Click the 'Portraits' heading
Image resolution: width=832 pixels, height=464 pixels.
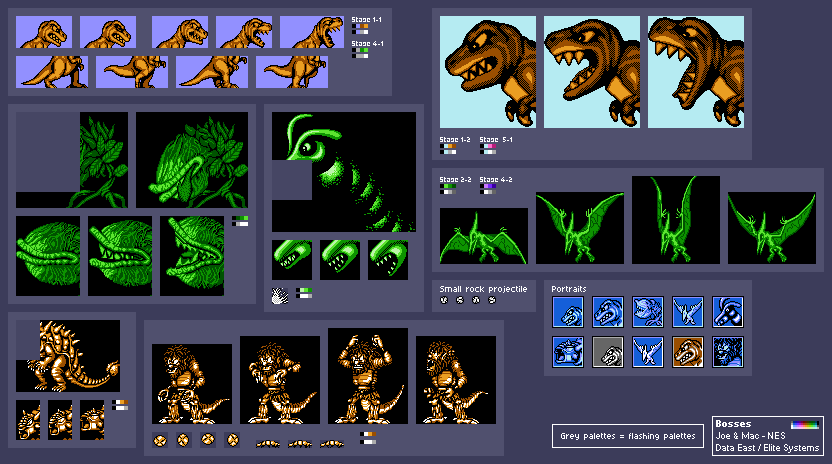(x=569, y=289)
